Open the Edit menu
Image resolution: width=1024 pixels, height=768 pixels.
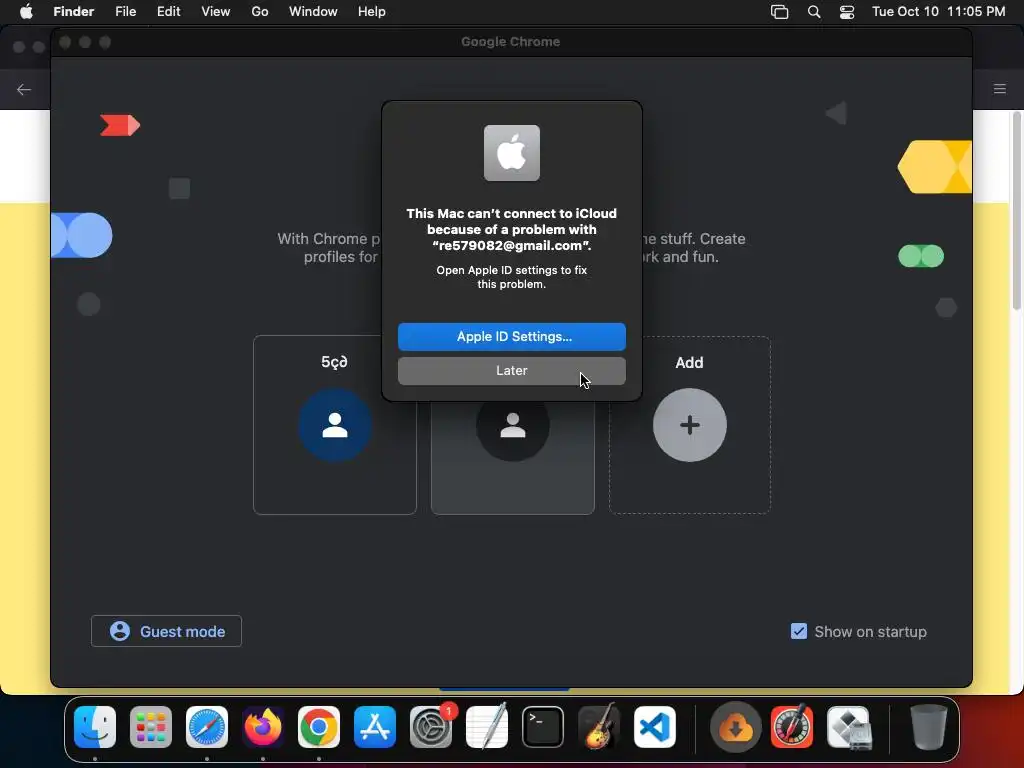coord(168,12)
